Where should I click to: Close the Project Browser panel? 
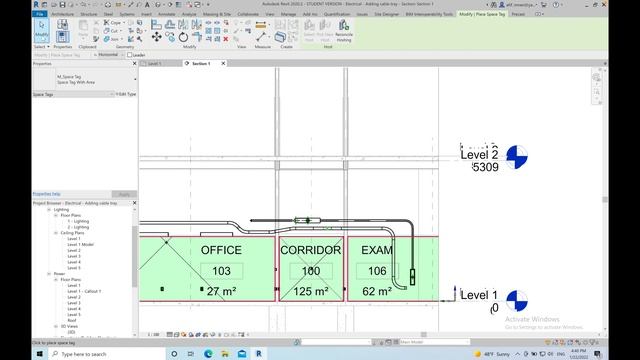pyautogui.click(x=134, y=203)
